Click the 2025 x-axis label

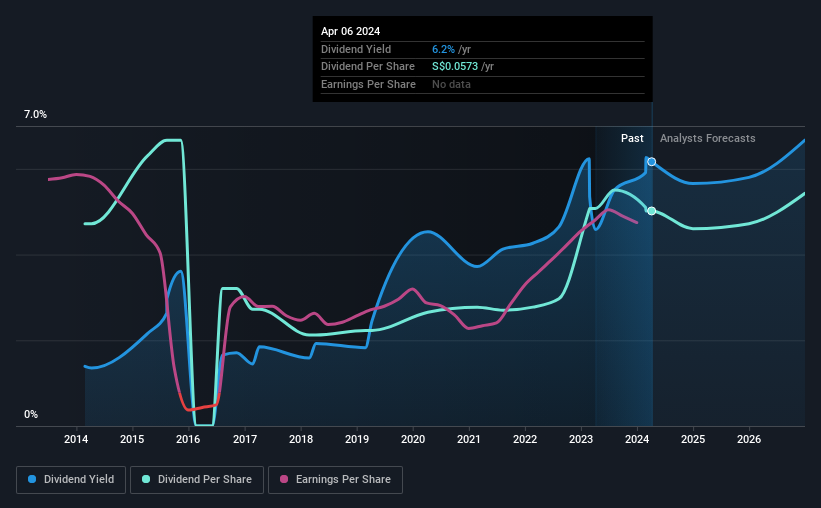(693, 439)
